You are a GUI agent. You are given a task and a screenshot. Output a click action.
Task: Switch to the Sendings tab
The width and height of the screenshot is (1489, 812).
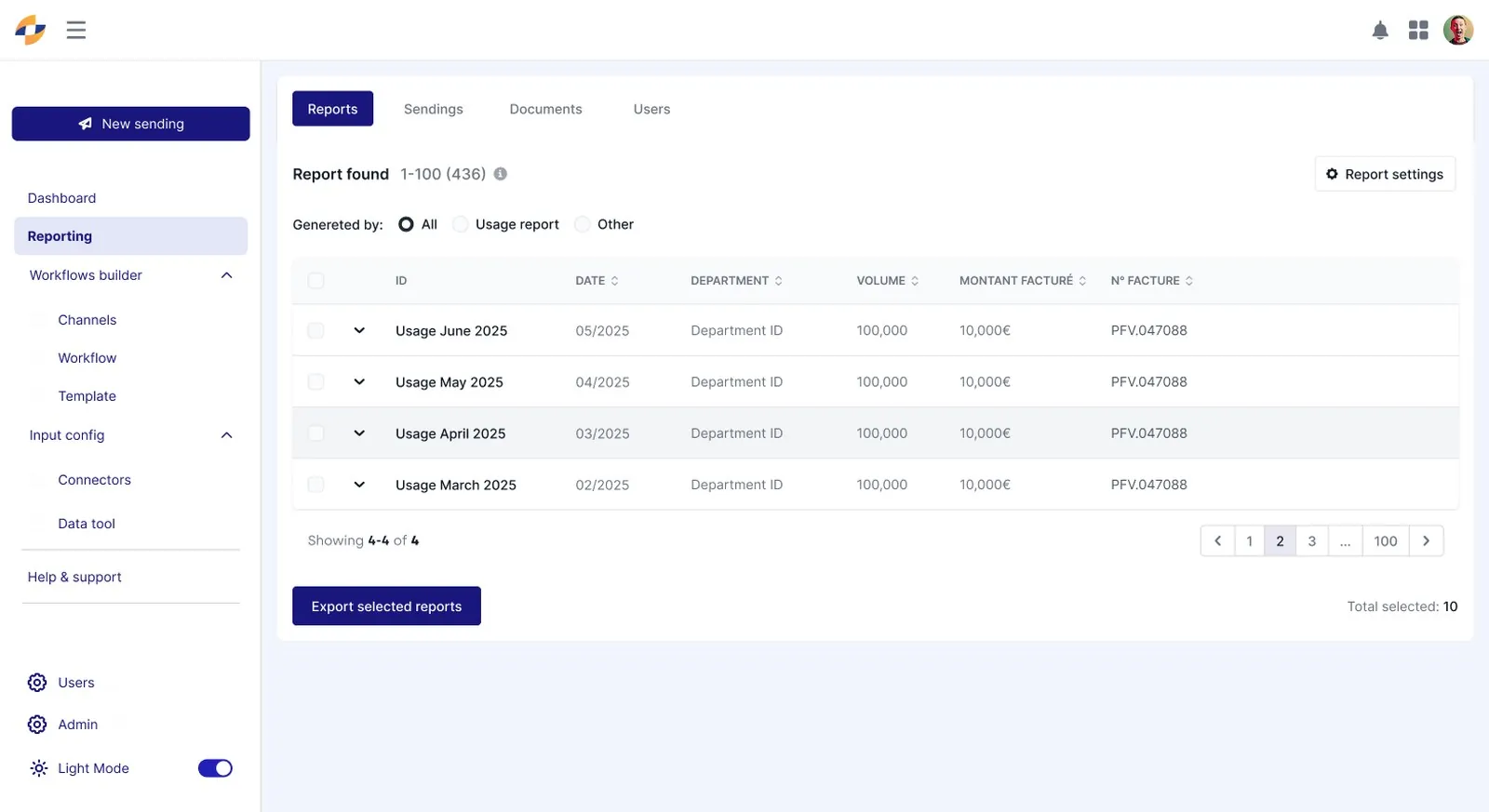point(433,109)
